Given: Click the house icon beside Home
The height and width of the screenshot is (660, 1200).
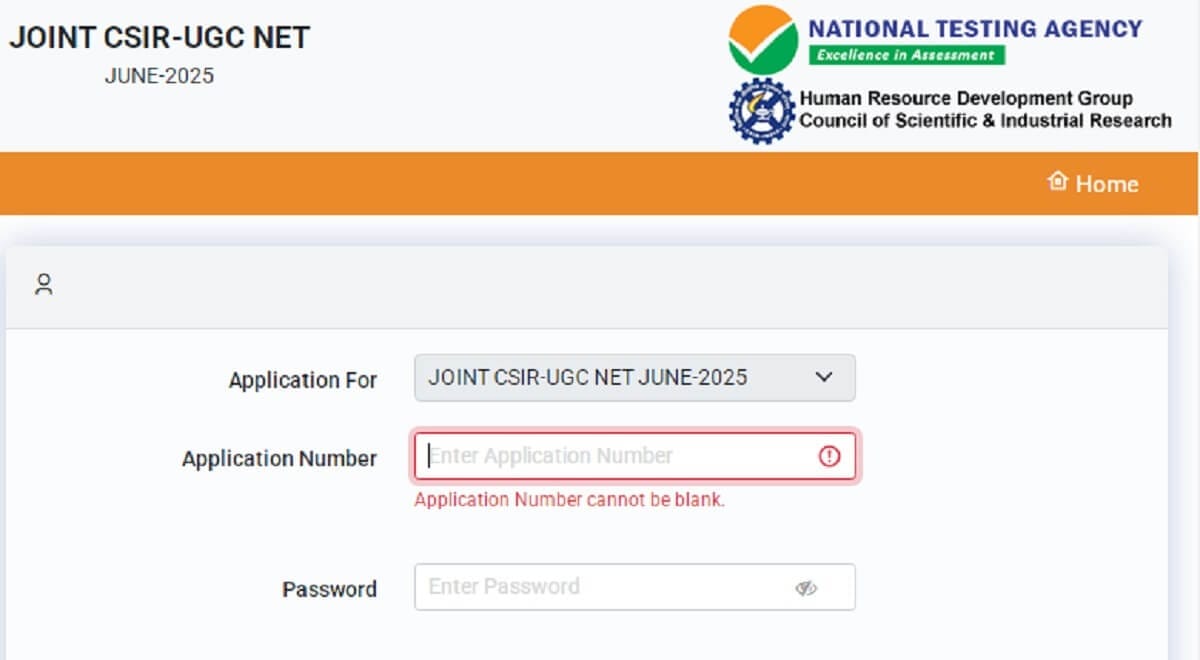Looking at the screenshot, I should 1057,181.
